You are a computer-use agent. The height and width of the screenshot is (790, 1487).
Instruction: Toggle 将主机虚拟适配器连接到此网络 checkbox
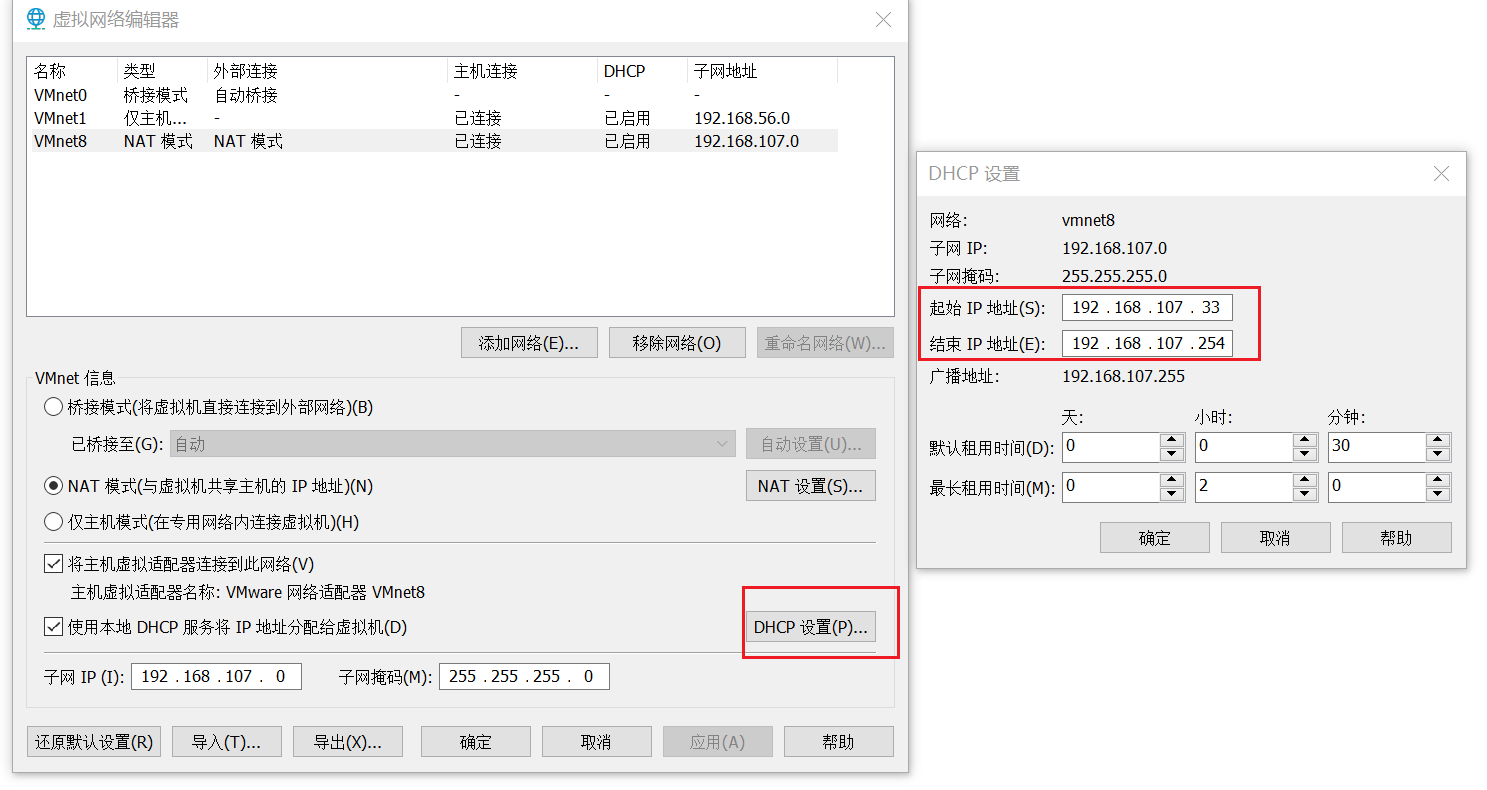click(x=54, y=564)
